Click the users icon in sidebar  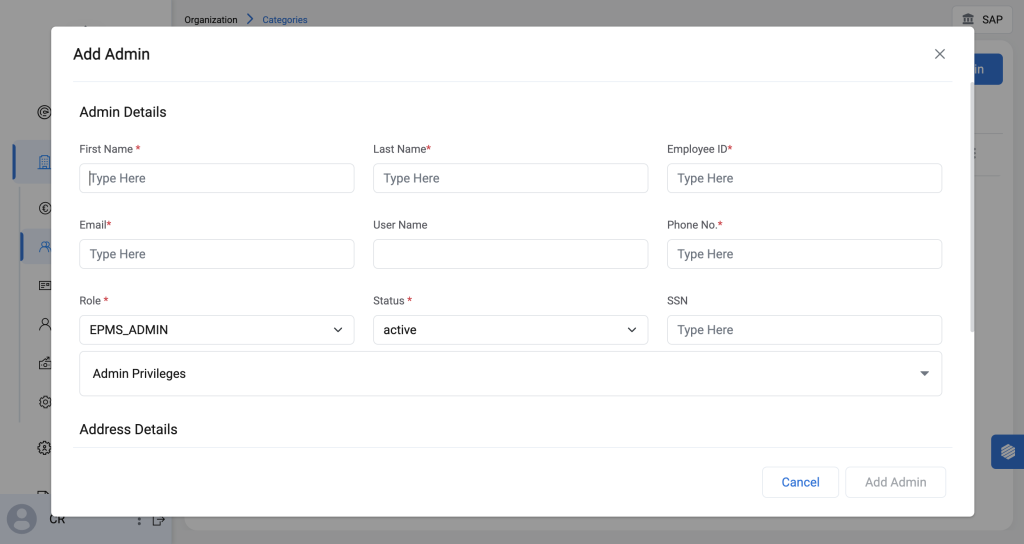coord(44,246)
